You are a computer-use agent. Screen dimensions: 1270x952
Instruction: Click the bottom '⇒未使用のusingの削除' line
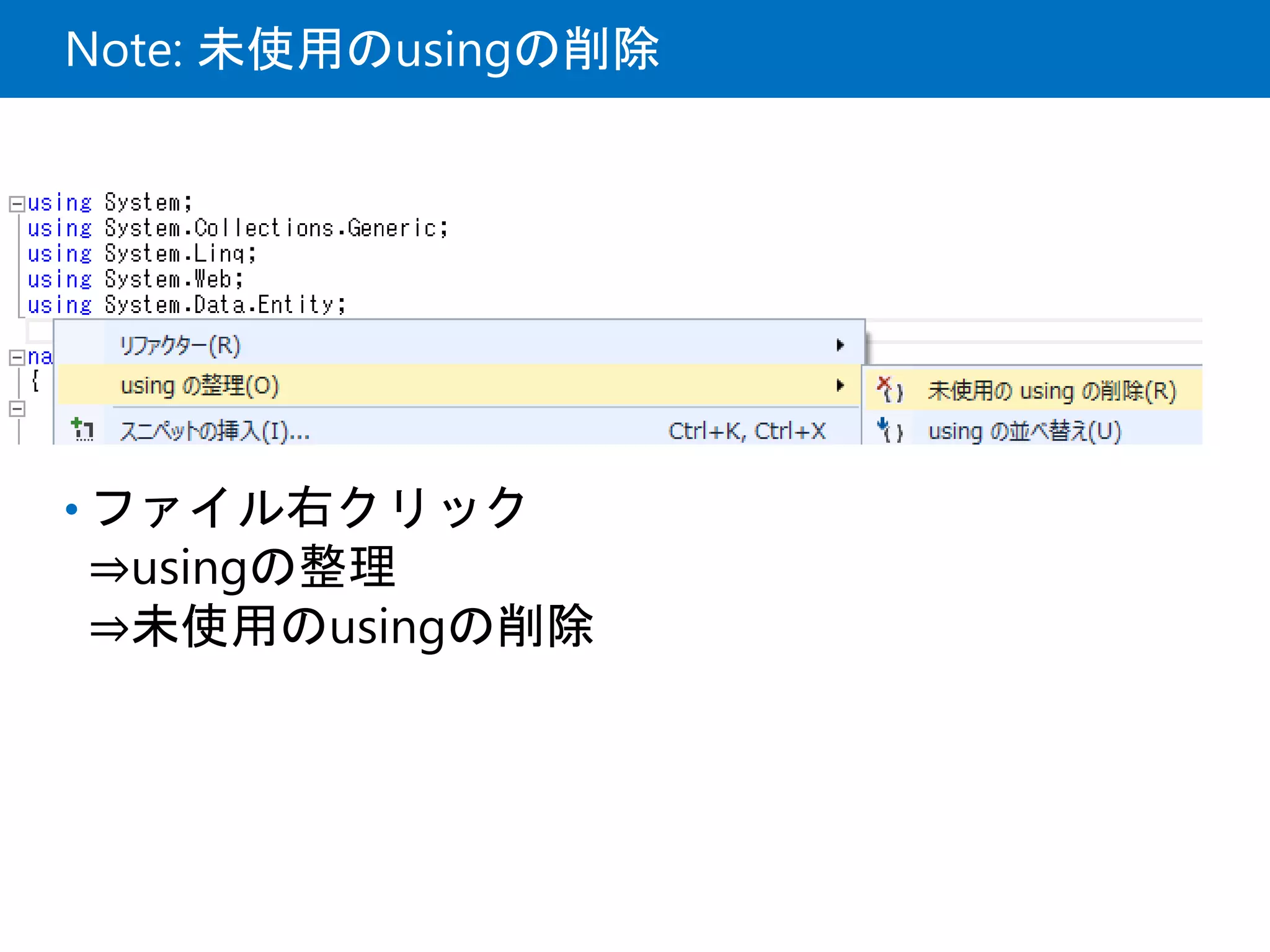tap(342, 627)
